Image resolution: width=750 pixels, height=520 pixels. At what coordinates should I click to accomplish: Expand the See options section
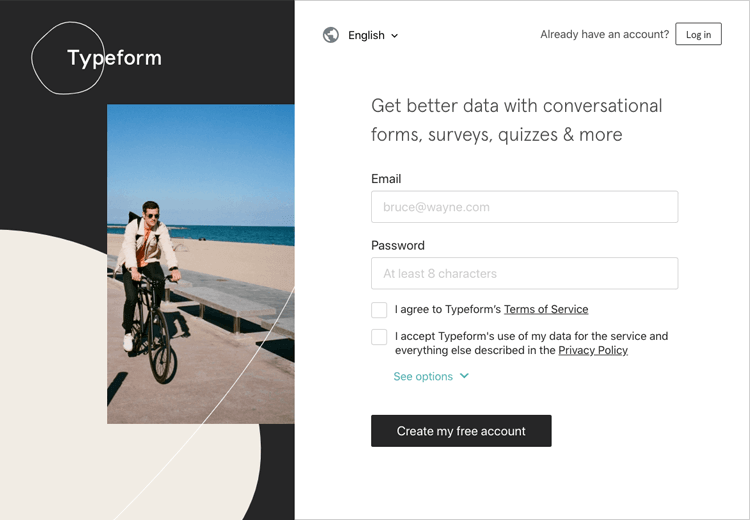[430, 376]
